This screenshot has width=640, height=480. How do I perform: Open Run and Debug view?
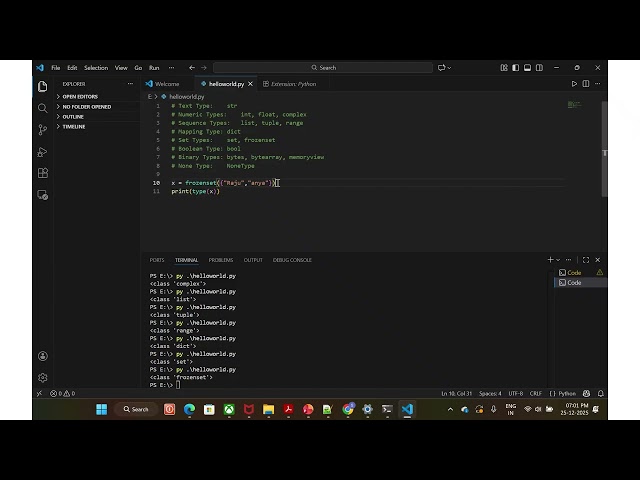tap(42, 152)
